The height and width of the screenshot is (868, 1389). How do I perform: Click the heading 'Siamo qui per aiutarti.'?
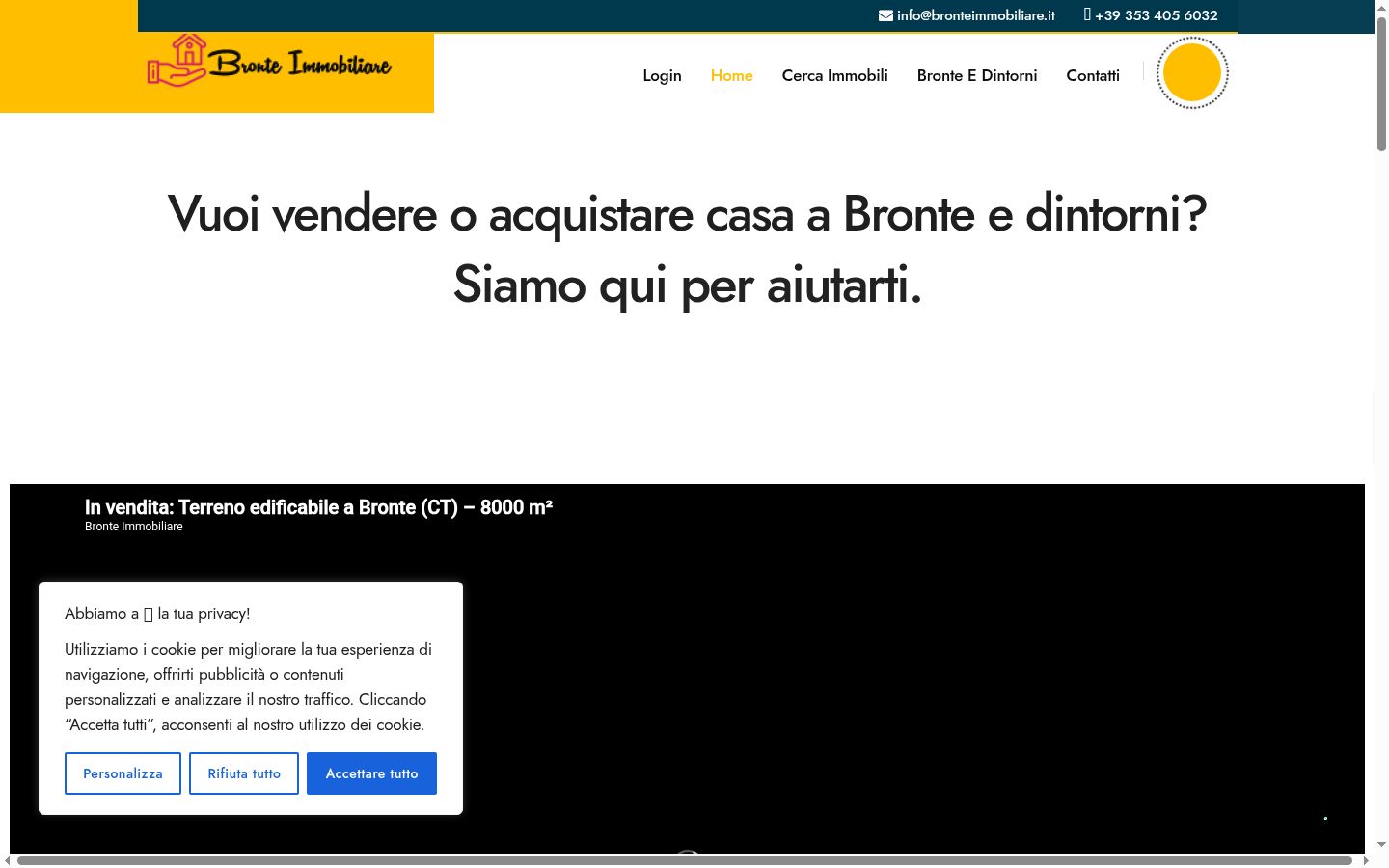pyautogui.click(x=687, y=285)
